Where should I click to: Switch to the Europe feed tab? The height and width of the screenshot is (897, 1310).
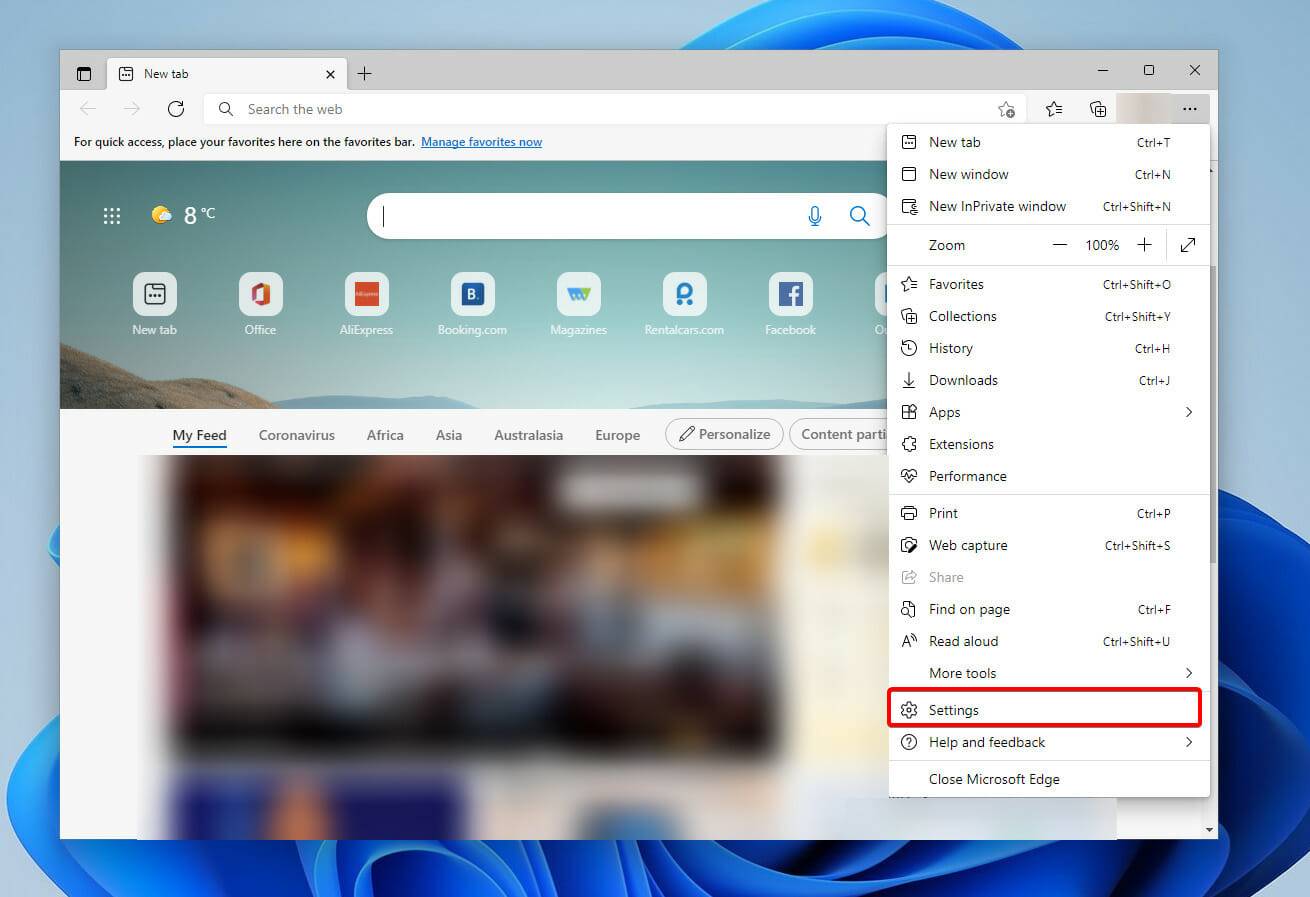(617, 435)
